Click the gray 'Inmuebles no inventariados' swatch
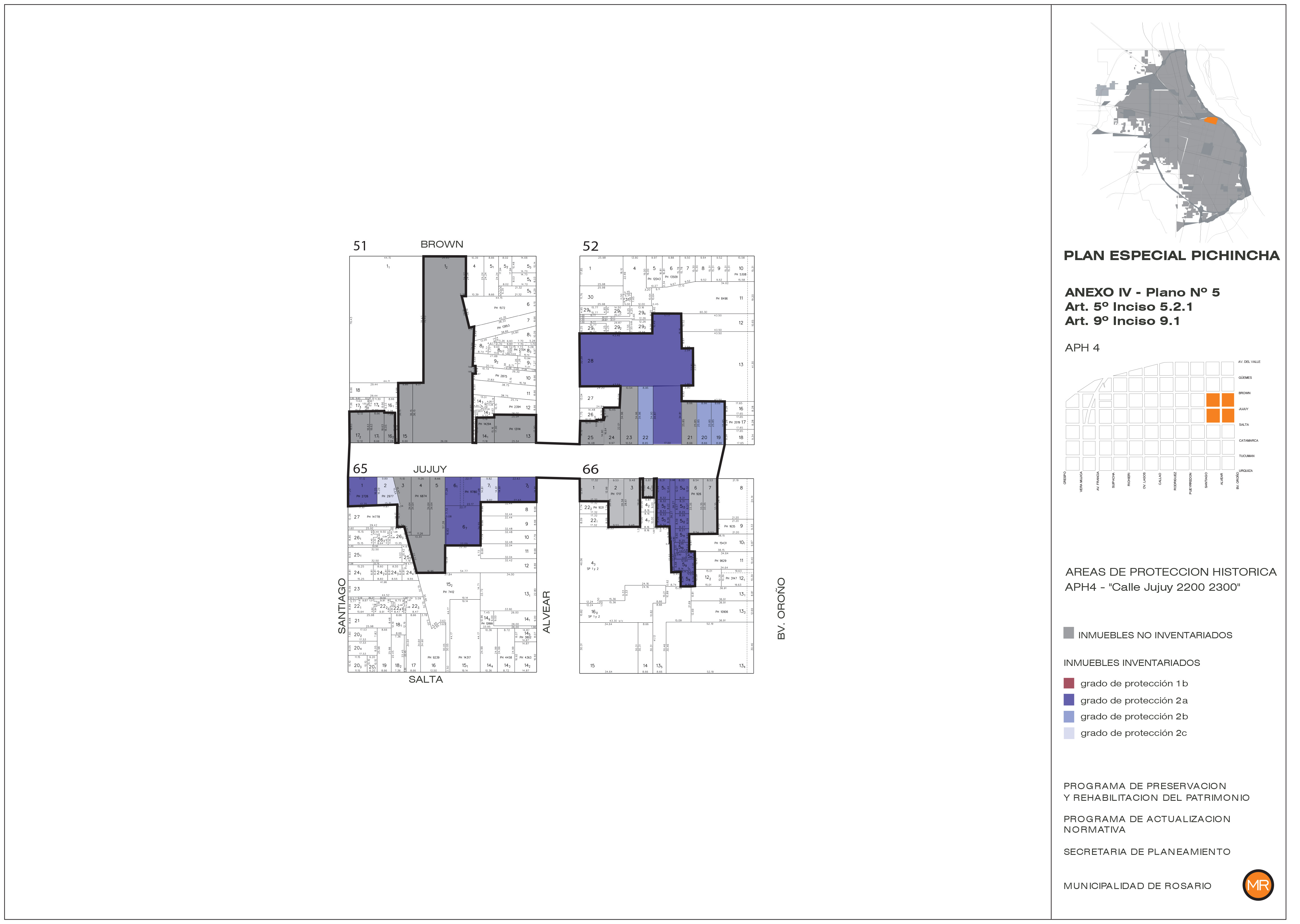Viewport: 1300px width, 924px height. pyautogui.click(x=1068, y=633)
